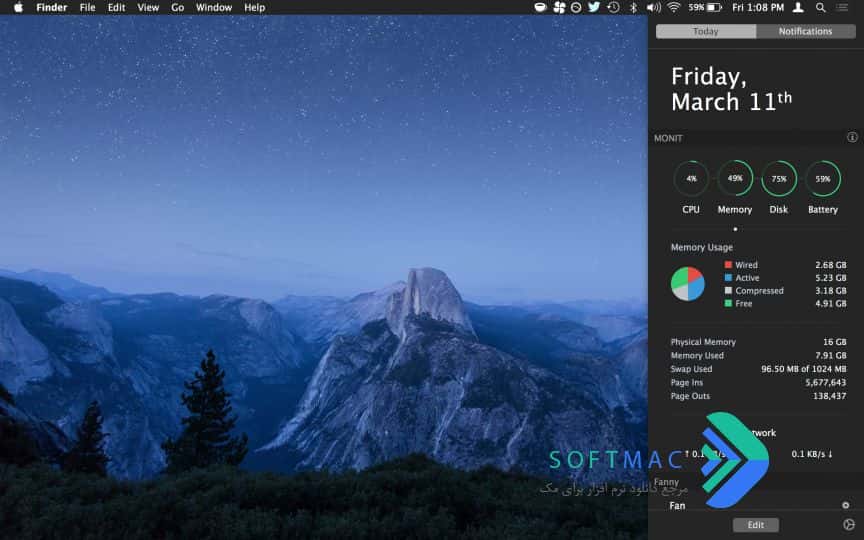Open the Time Machine menu bar icon

(x=613, y=7)
